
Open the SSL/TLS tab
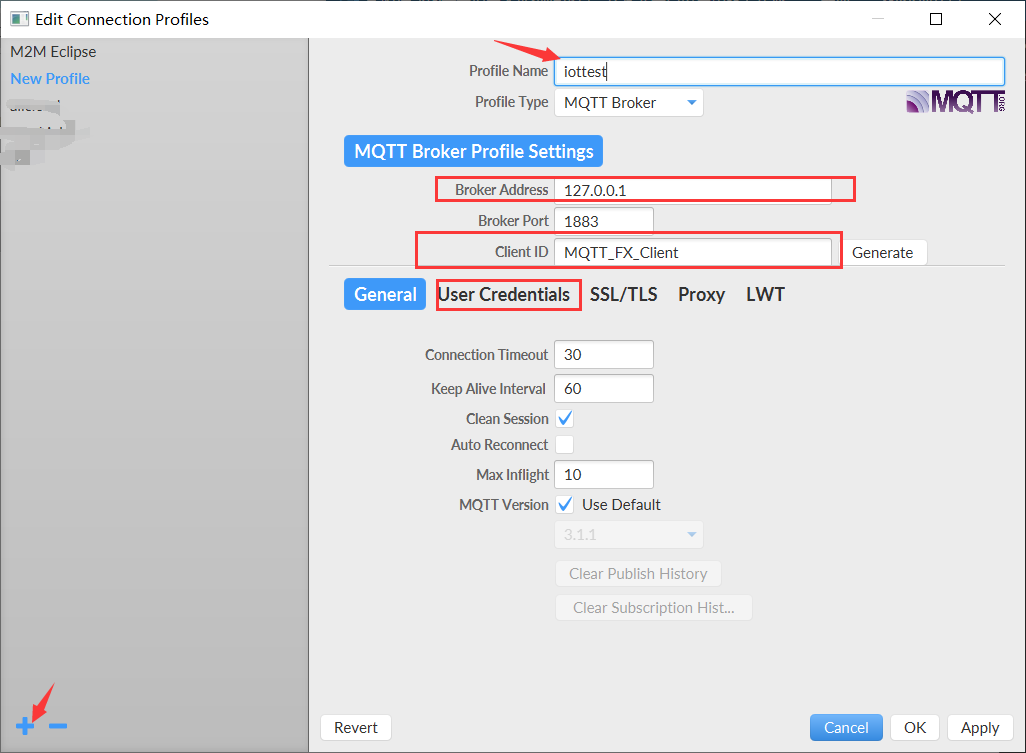pos(623,295)
